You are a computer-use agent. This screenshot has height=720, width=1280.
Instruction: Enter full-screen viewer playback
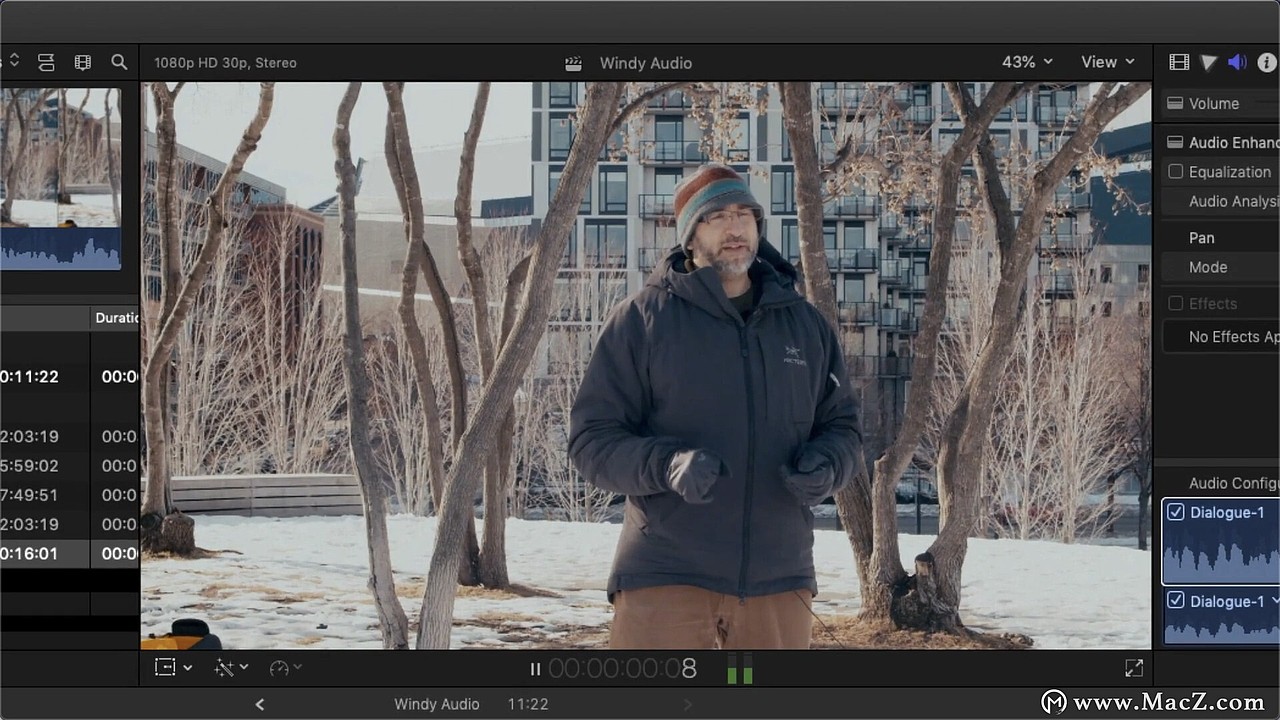click(x=1133, y=668)
